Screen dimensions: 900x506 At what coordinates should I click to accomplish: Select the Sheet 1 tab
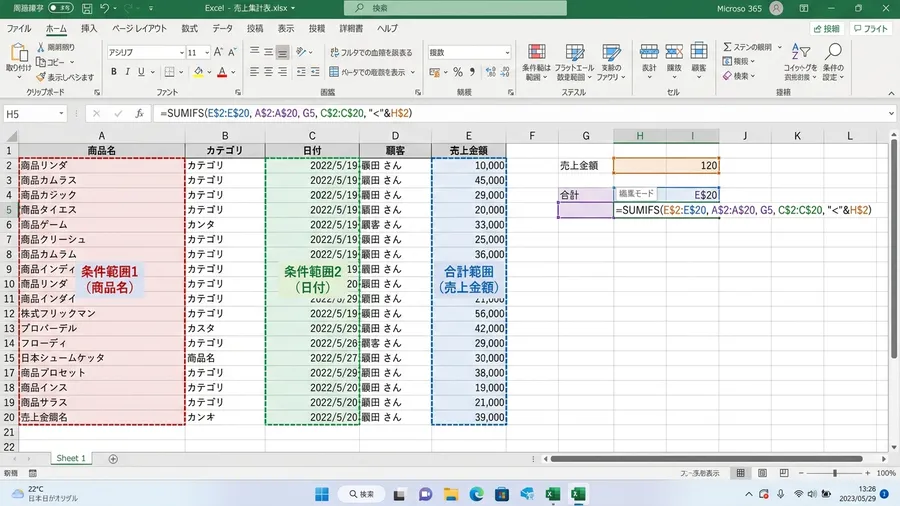[x=71, y=458]
